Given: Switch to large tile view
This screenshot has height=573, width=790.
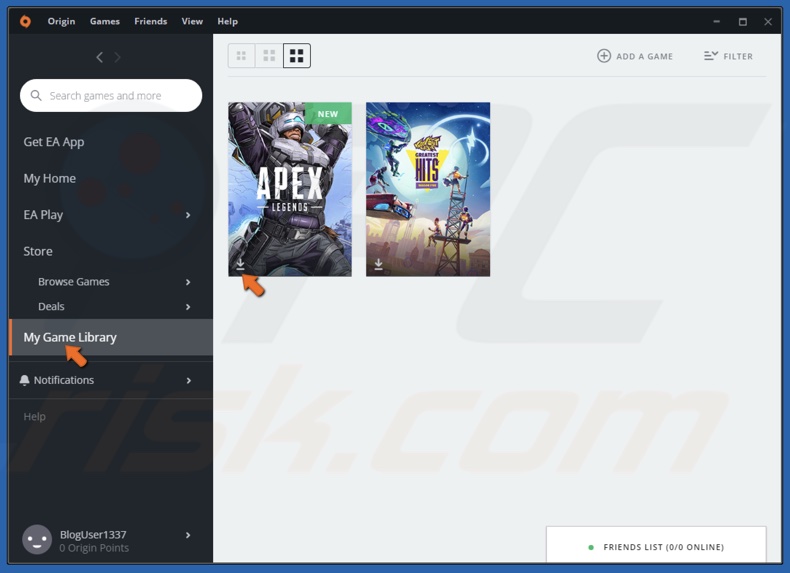Looking at the screenshot, I should click(x=297, y=55).
